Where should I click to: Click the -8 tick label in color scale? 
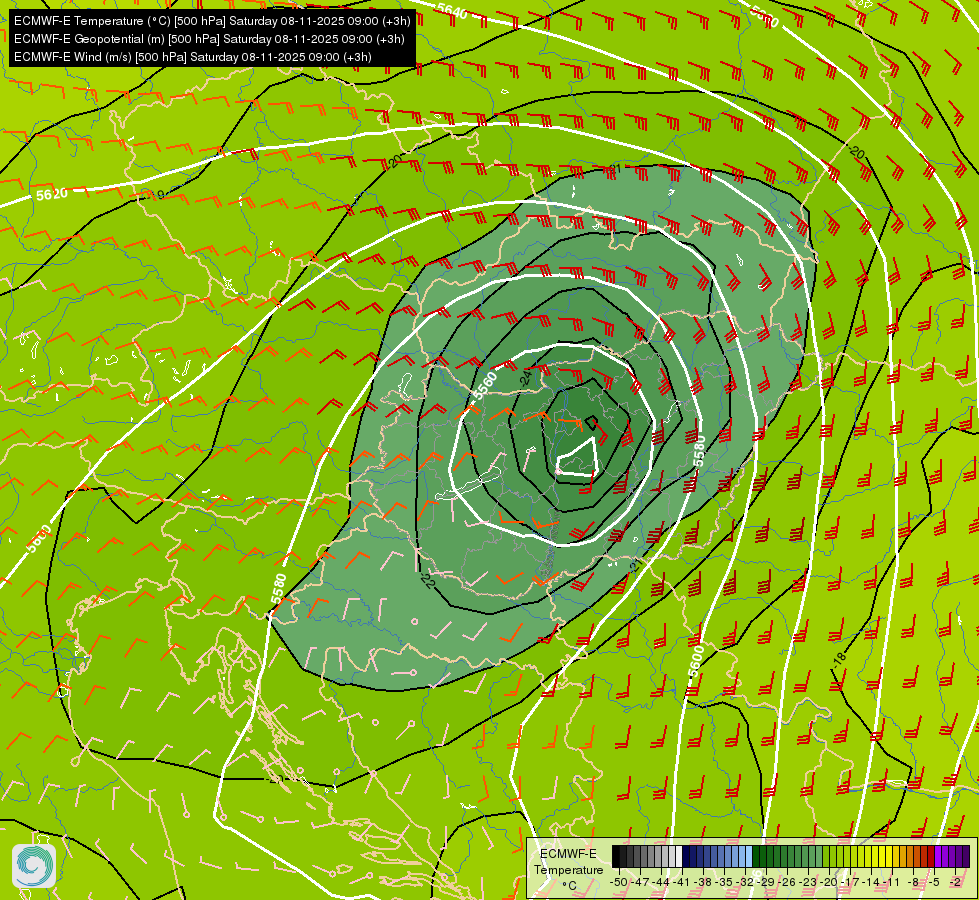(x=913, y=882)
